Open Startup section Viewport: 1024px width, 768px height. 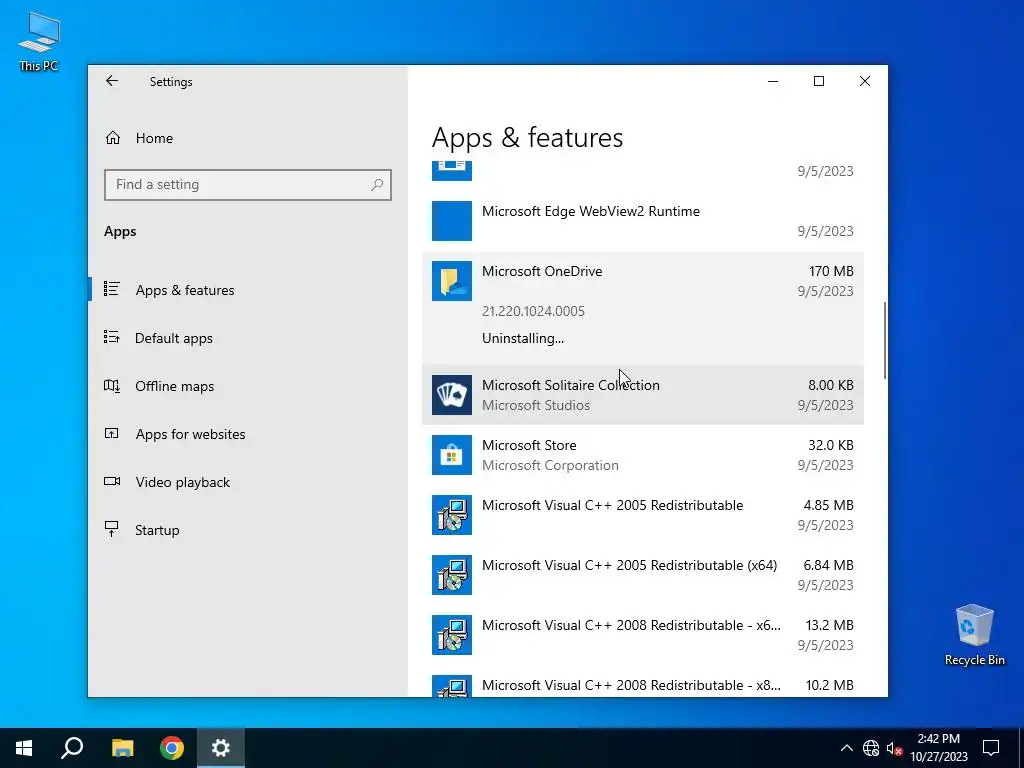tap(157, 530)
